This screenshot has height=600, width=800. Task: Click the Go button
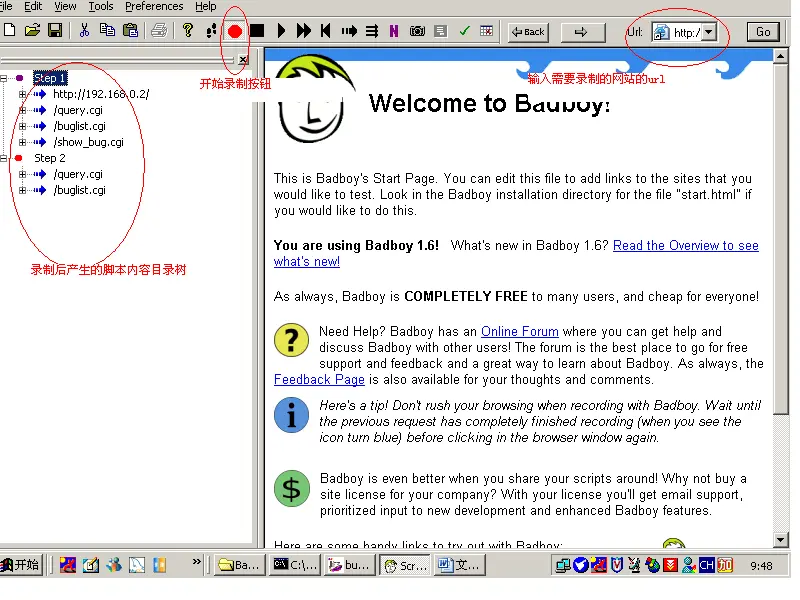click(763, 32)
